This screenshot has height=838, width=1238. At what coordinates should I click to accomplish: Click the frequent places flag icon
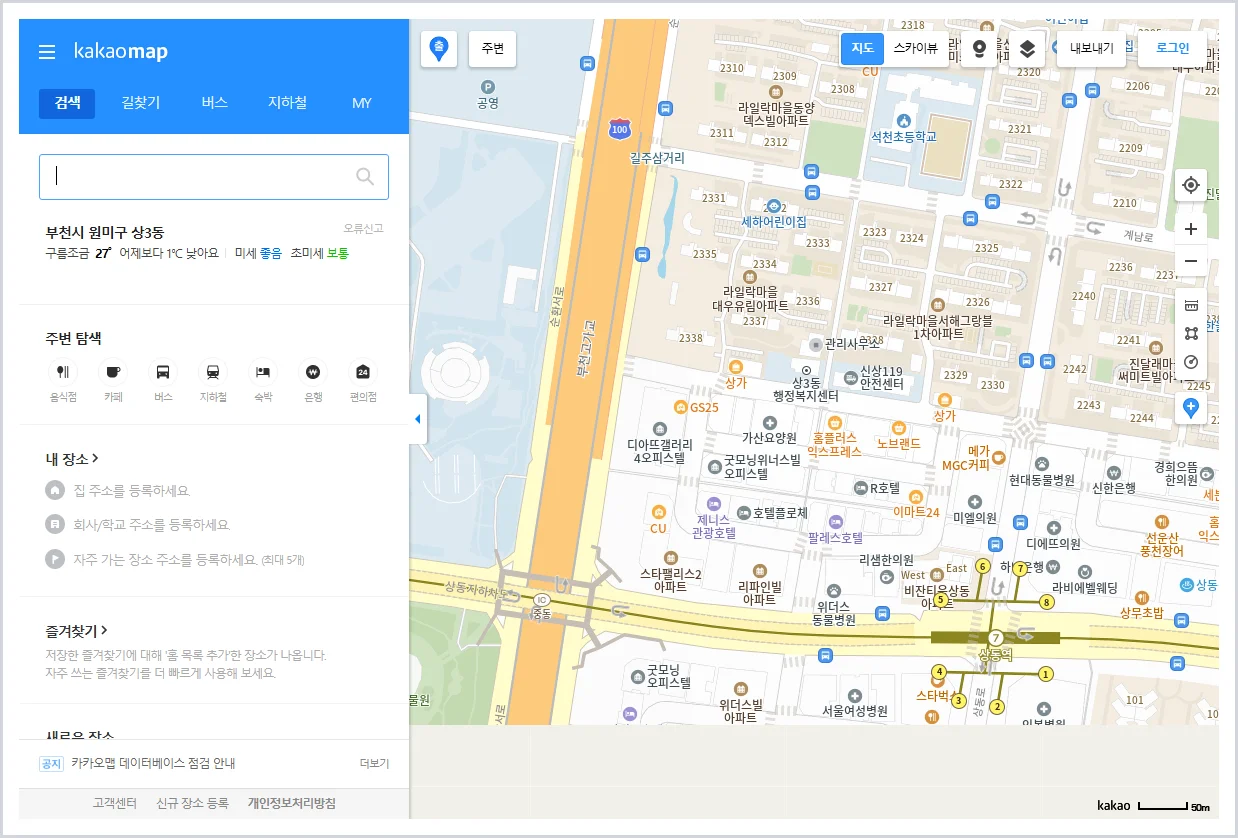(x=54, y=558)
